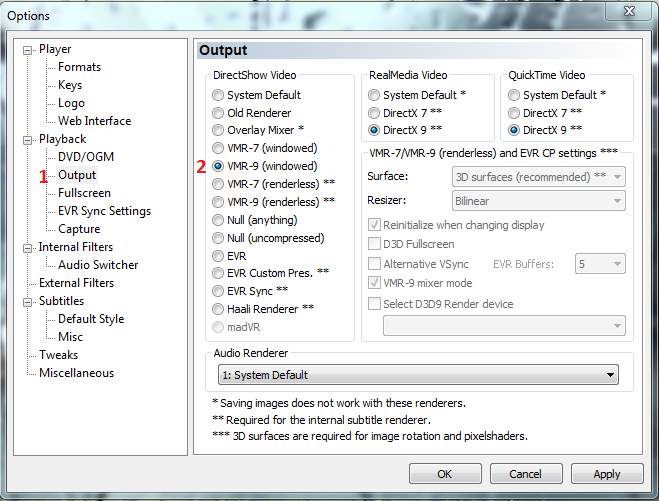Open the Tweaks page
The width and height of the screenshot is (659, 501).
tap(58, 355)
